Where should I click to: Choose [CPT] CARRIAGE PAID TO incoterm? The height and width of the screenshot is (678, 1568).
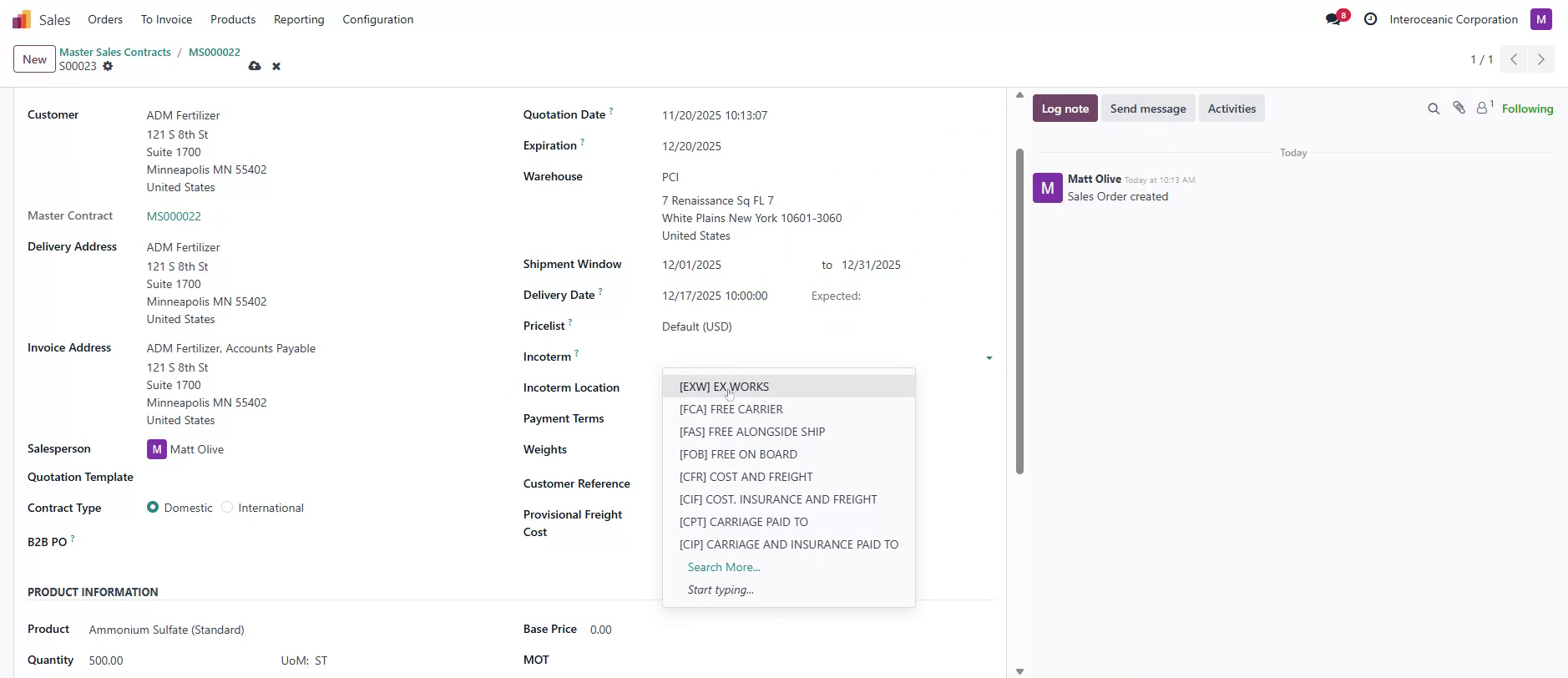click(789, 522)
